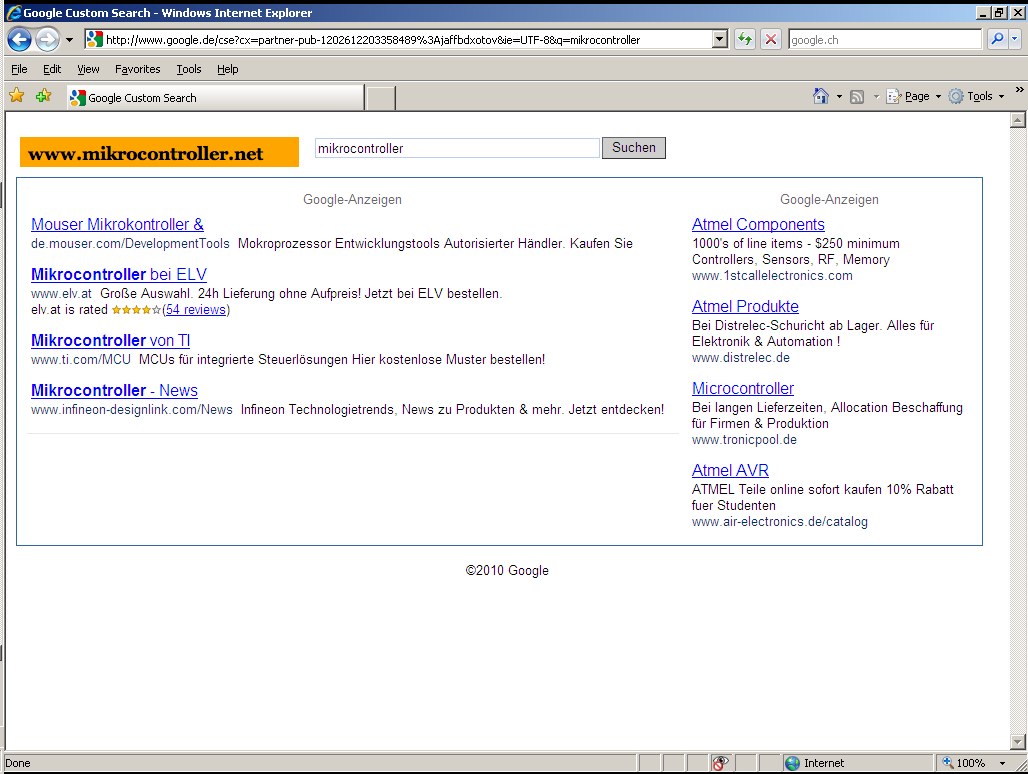The width and height of the screenshot is (1028, 774).
Task: Click the Suchen button
Action: (634, 148)
